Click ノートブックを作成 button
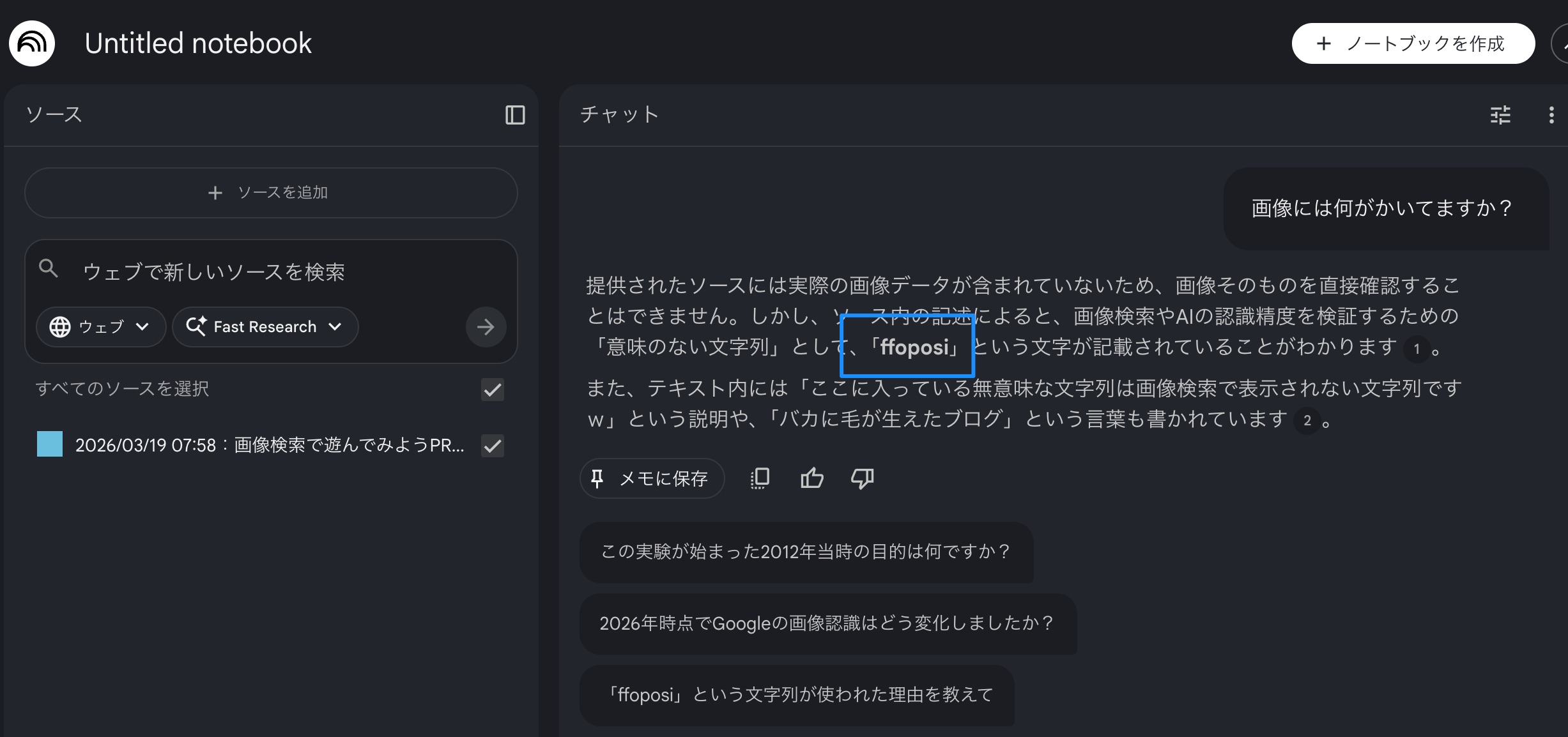Image resolution: width=1568 pixels, height=737 pixels. pos(1413,43)
